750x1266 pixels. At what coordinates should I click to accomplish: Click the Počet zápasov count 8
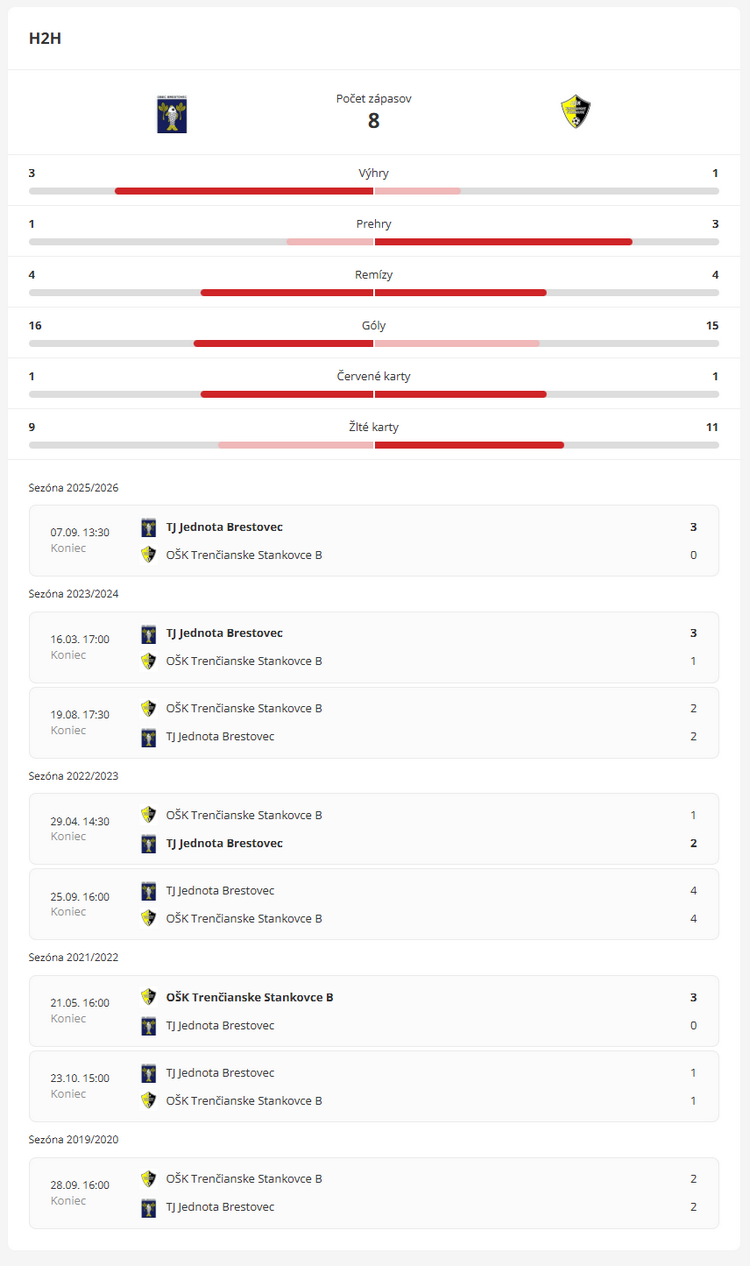click(374, 121)
